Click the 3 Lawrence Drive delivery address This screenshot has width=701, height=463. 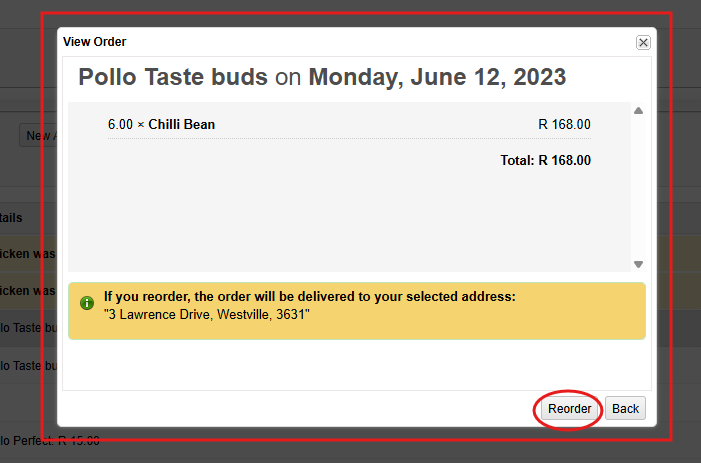click(x=207, y=315)
